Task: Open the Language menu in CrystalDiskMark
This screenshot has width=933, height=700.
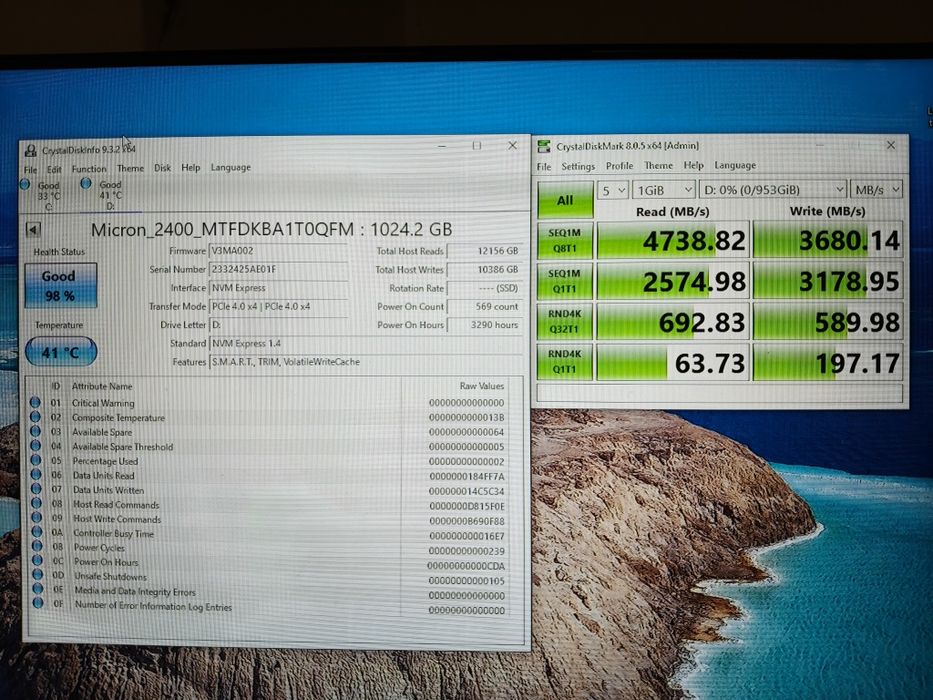Action: (735, 165)
